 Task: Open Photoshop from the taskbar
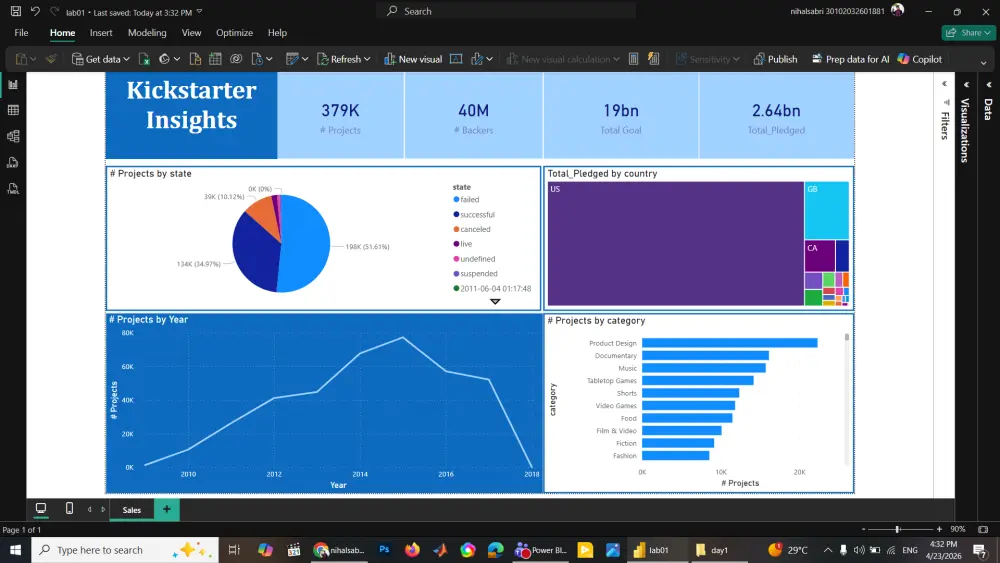[x=384, y=550]
